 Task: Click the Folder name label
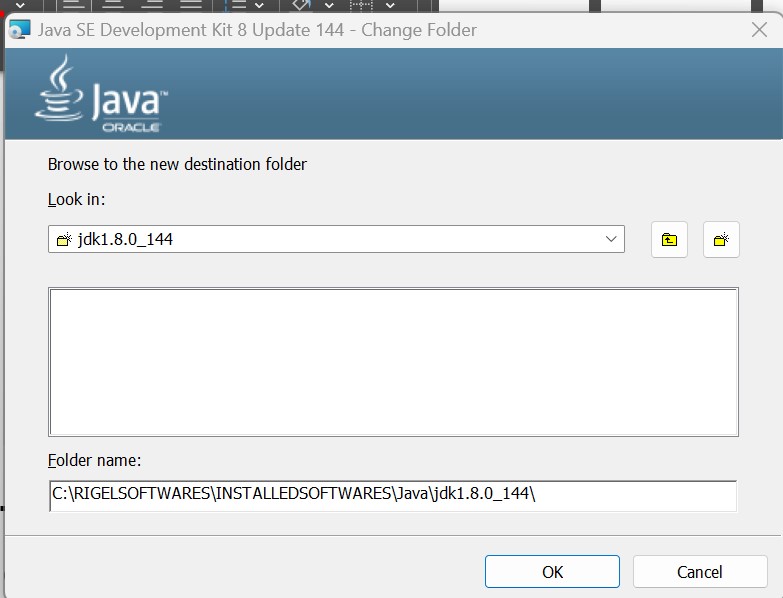coord(95,461)
